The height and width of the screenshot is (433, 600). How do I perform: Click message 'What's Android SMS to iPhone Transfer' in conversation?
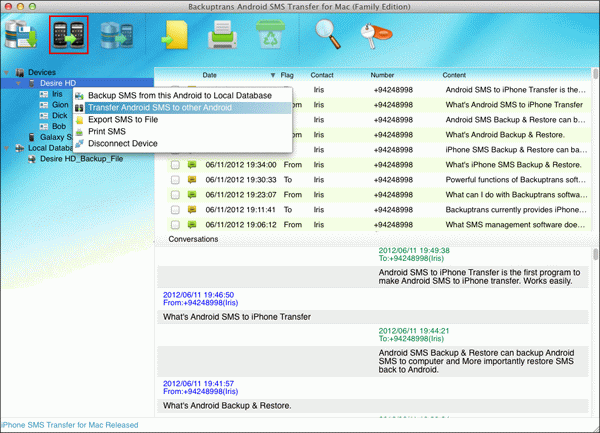tap(237, 317)
